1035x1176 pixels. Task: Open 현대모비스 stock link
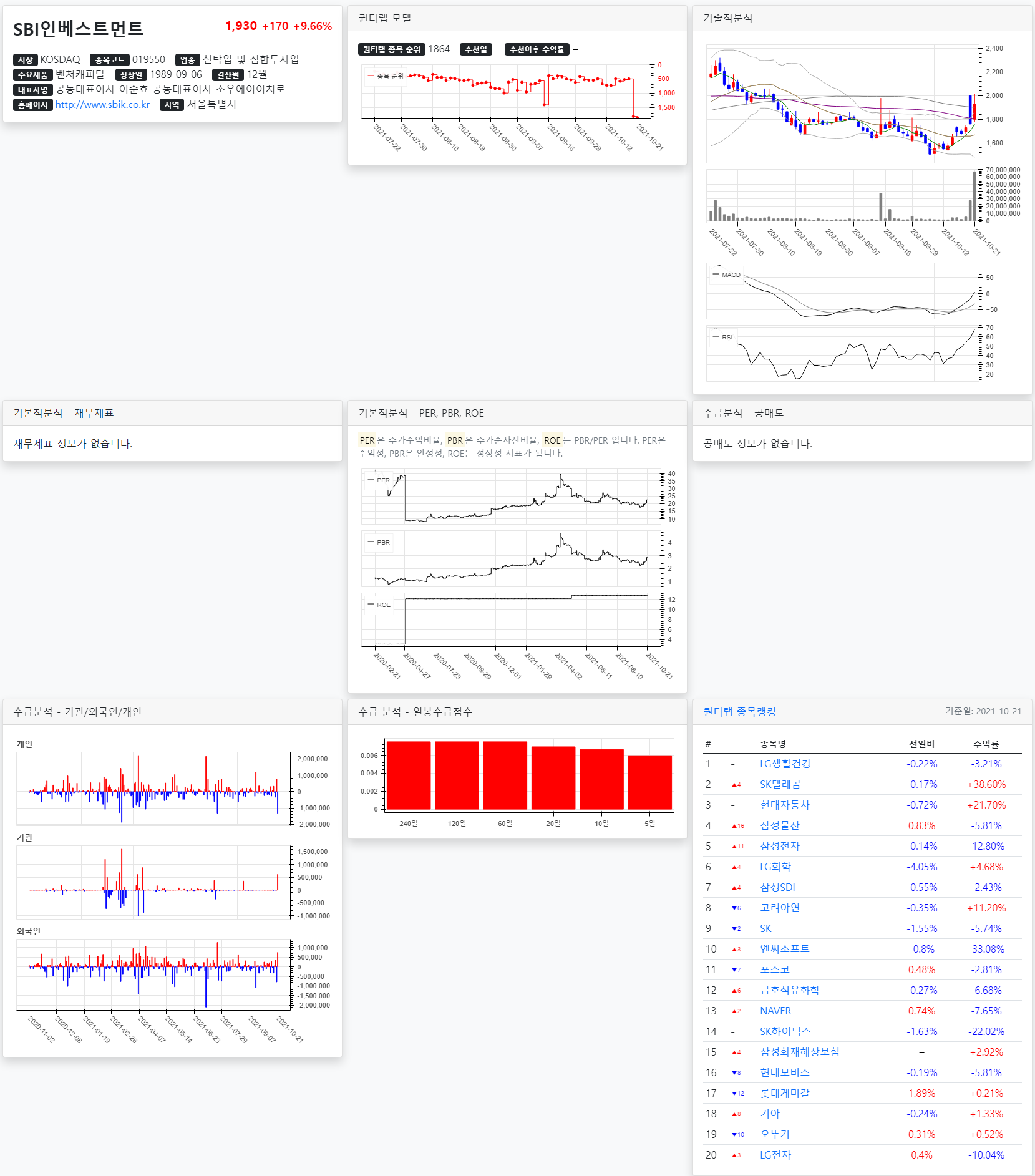click(784, 1072)
